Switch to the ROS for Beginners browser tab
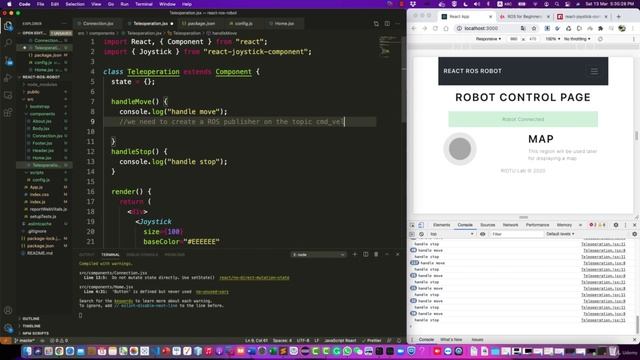Screen dimensions: 640x360 click(x=524, y=16)
